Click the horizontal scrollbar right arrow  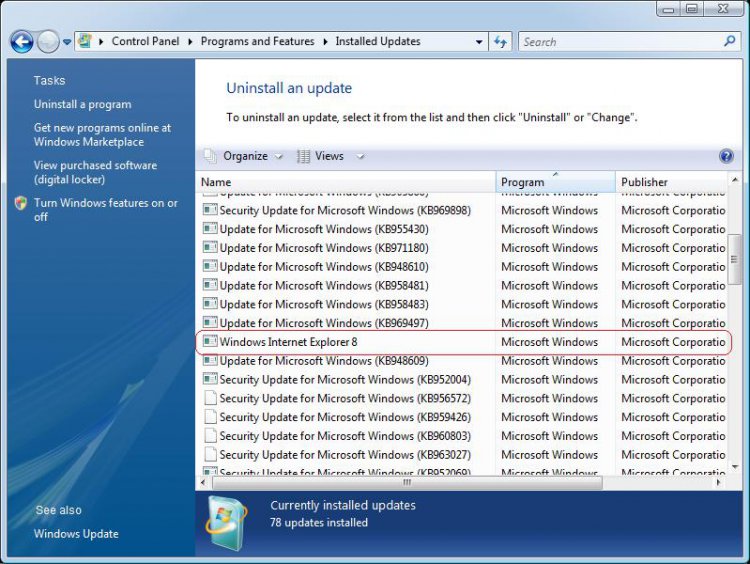point(718,483)
